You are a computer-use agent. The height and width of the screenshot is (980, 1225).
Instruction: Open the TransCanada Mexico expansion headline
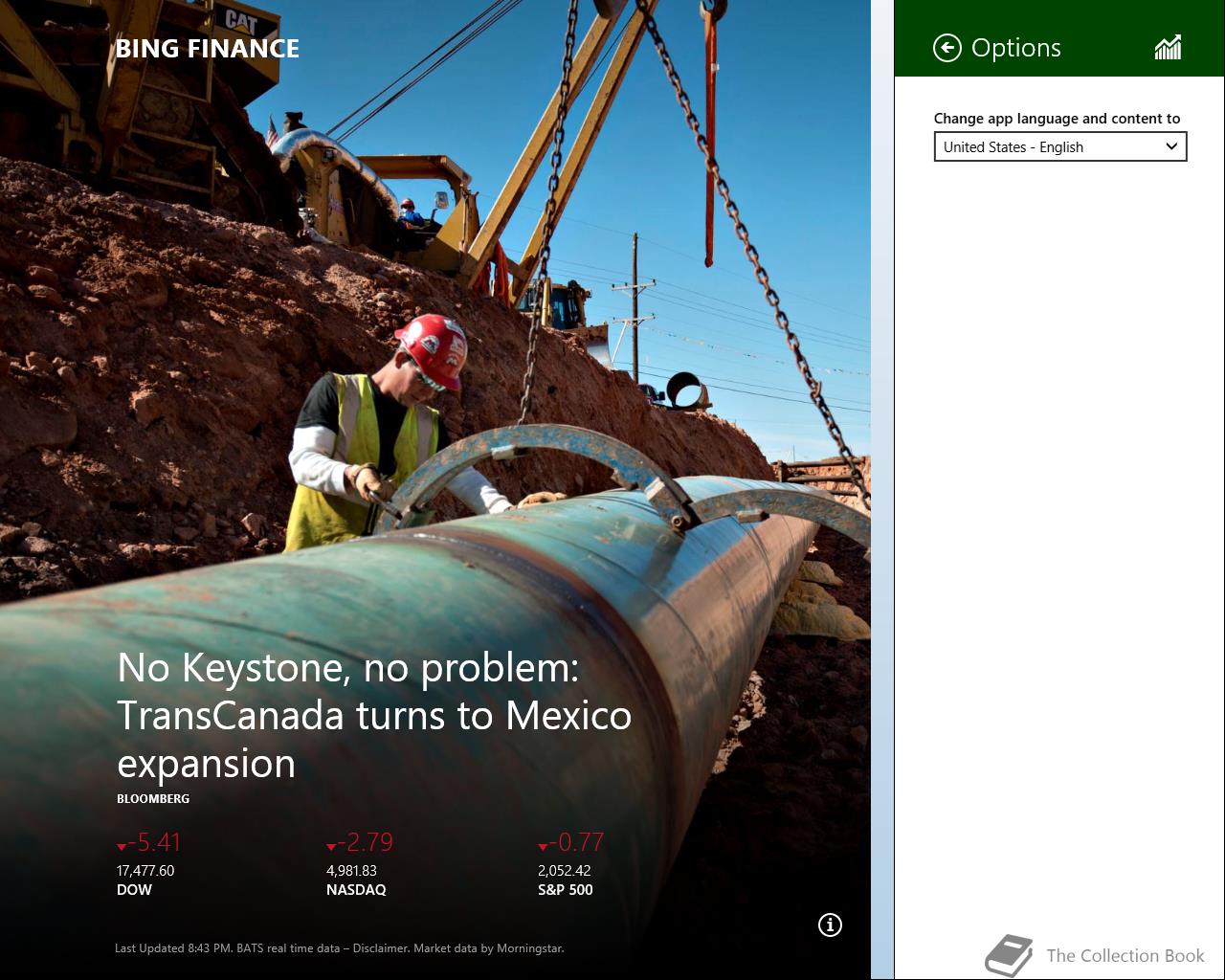click(x=374, y=715)
